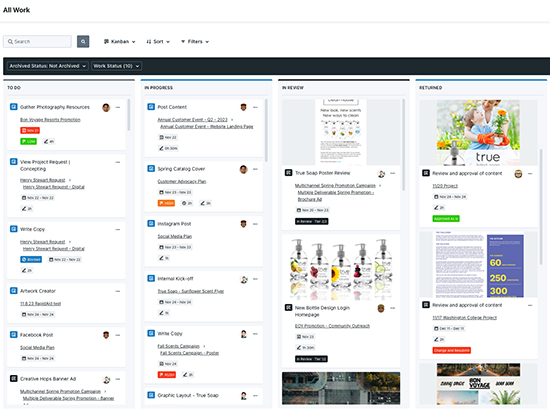Open the Fall Scents Campaign - Poster link
550x420 pixels.
coord(189,353)
